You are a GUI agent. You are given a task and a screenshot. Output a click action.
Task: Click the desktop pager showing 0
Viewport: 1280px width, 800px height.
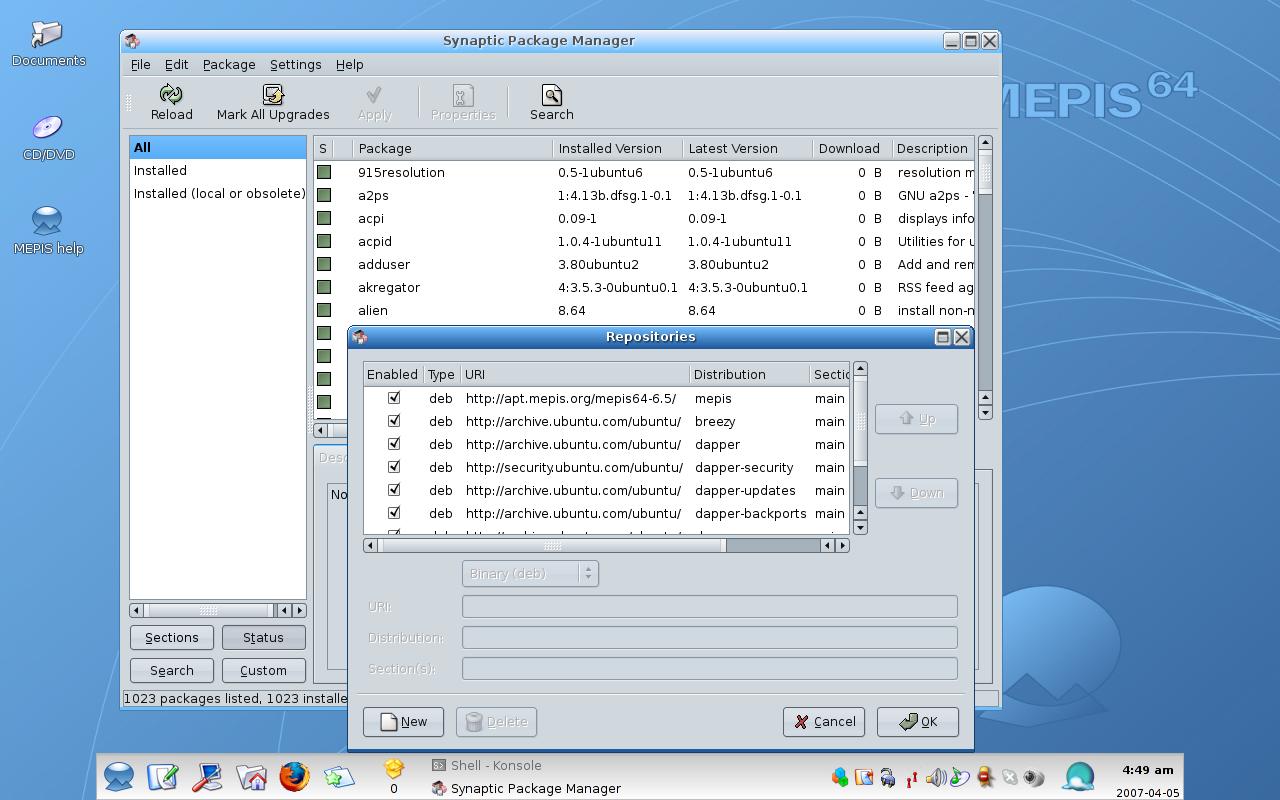pos(393,776)
